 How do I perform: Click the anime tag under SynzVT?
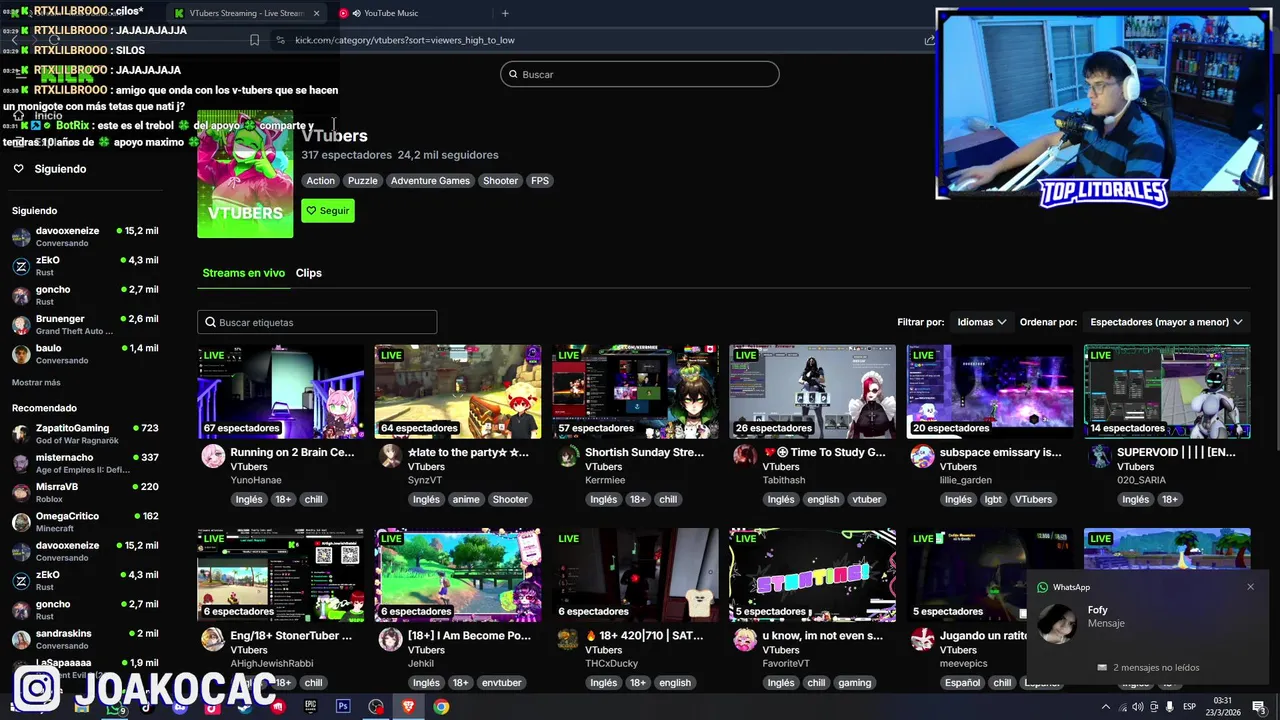pyautogui.click(x=466, y=499)
